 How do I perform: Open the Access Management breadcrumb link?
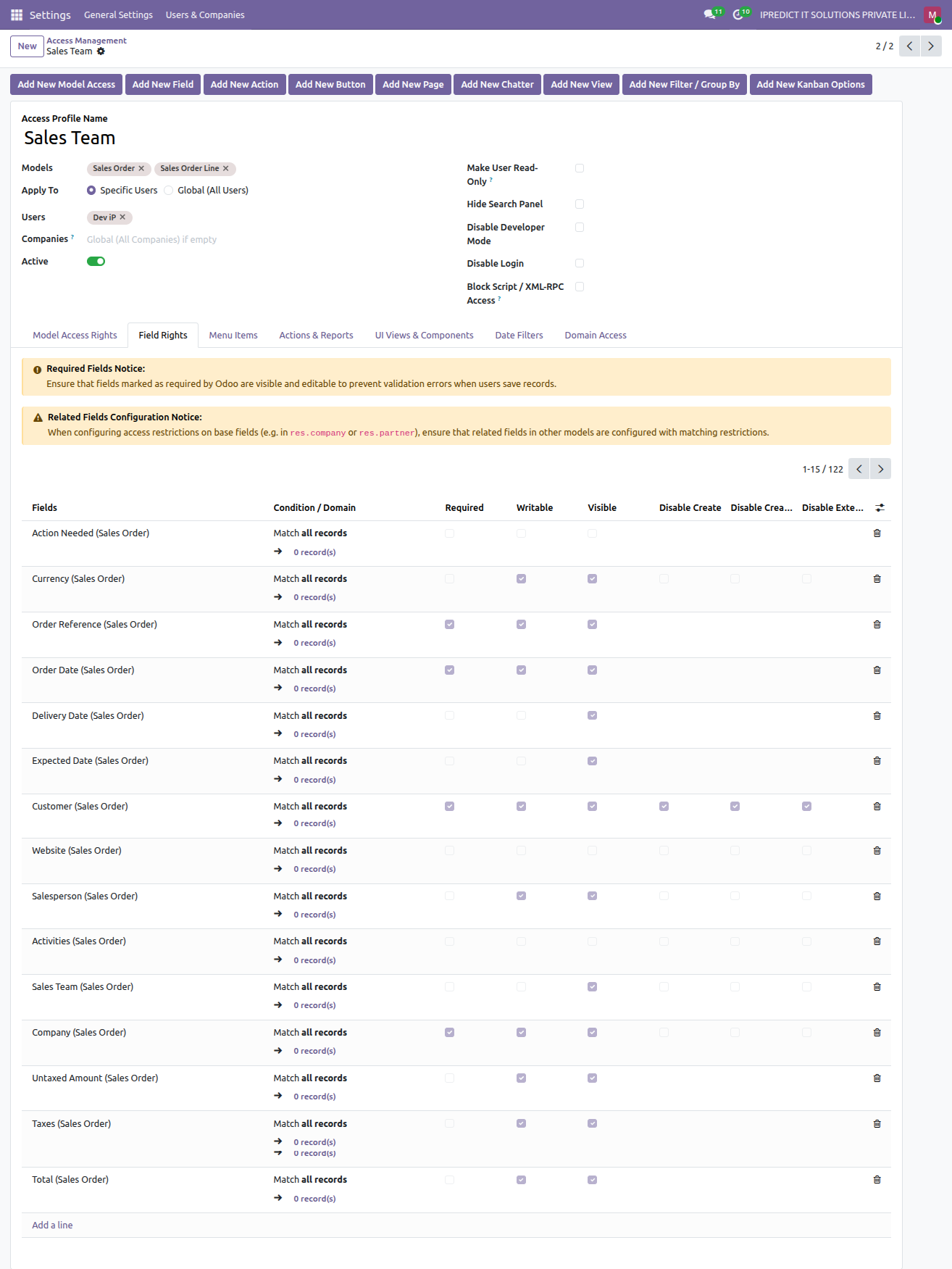86,41
